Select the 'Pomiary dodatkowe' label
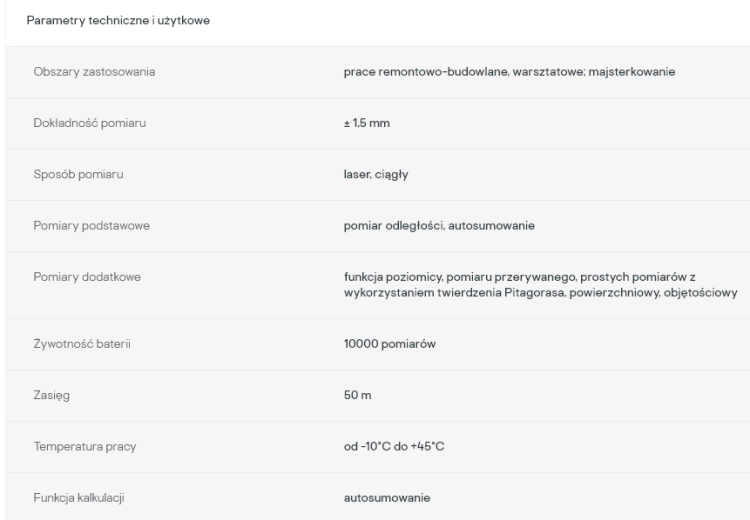750x520 pixels. pos(87,277)
